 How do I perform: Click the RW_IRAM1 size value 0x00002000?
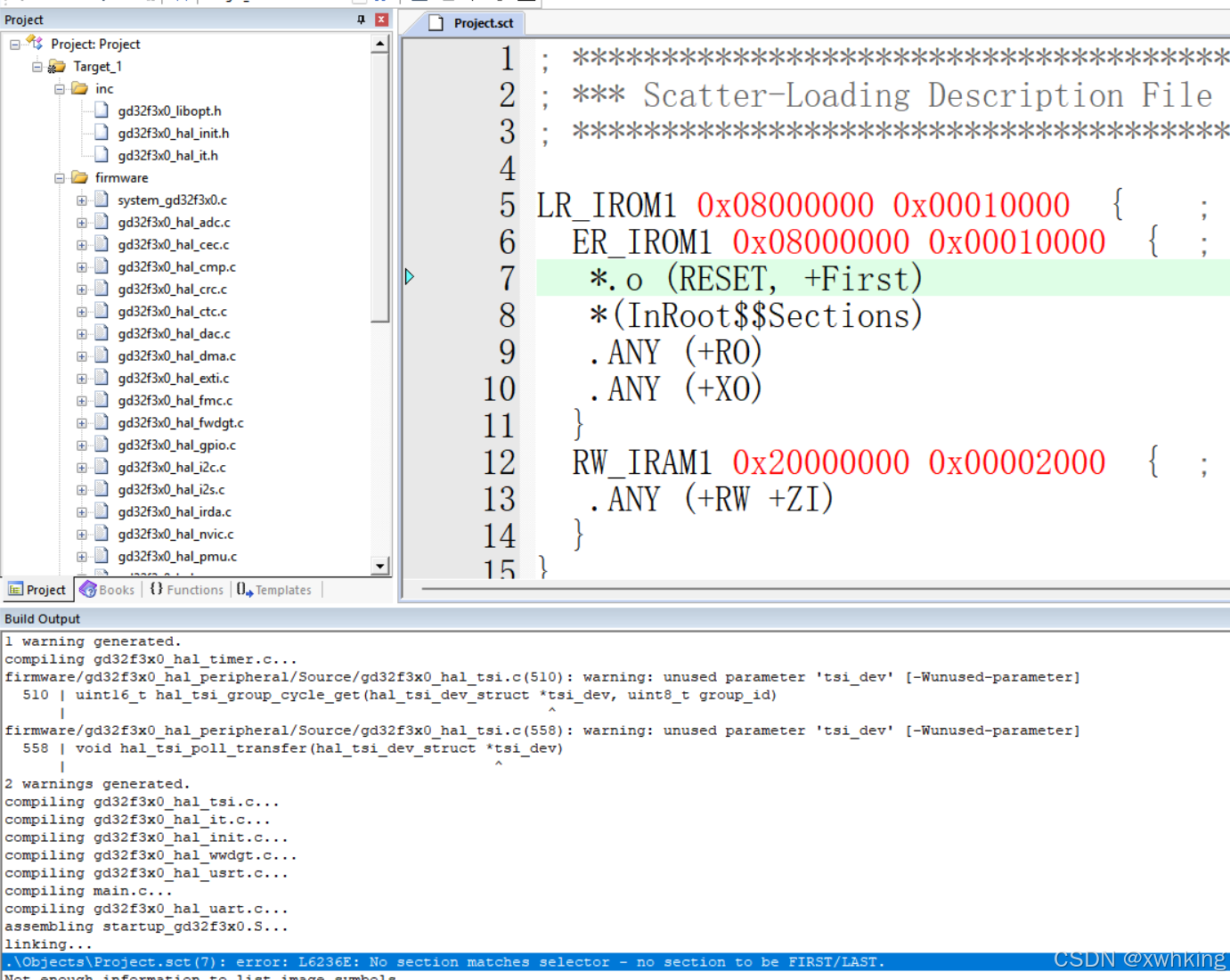tap(1016, 462)
